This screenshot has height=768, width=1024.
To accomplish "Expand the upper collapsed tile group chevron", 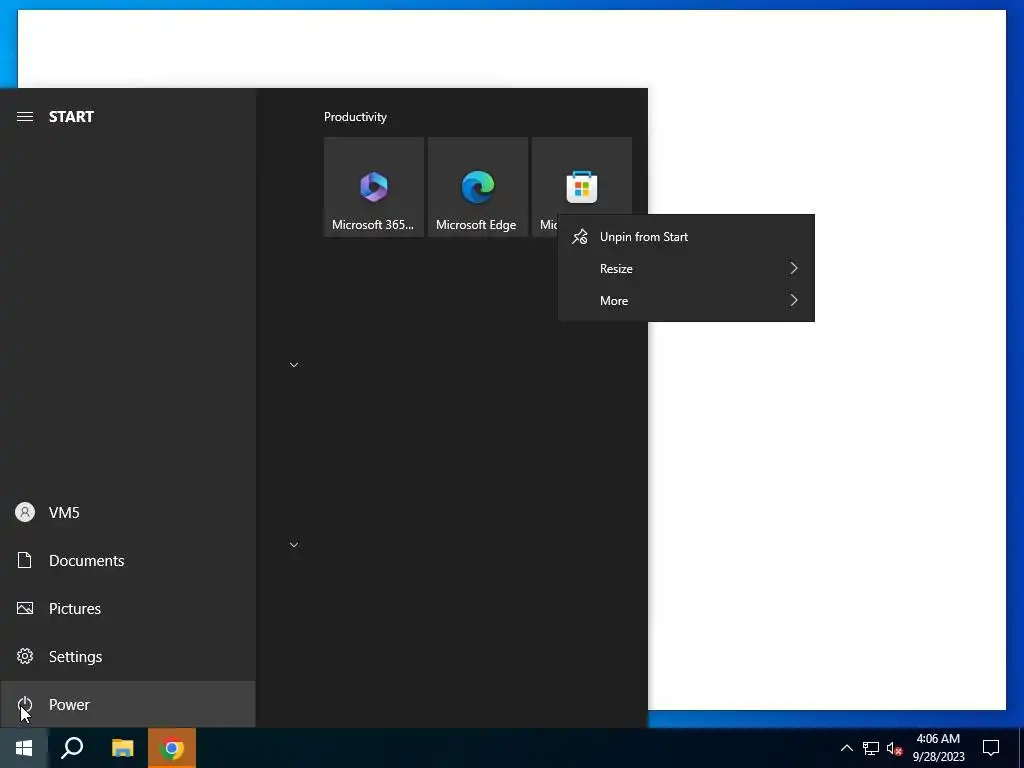I will [x=294, y=365].
